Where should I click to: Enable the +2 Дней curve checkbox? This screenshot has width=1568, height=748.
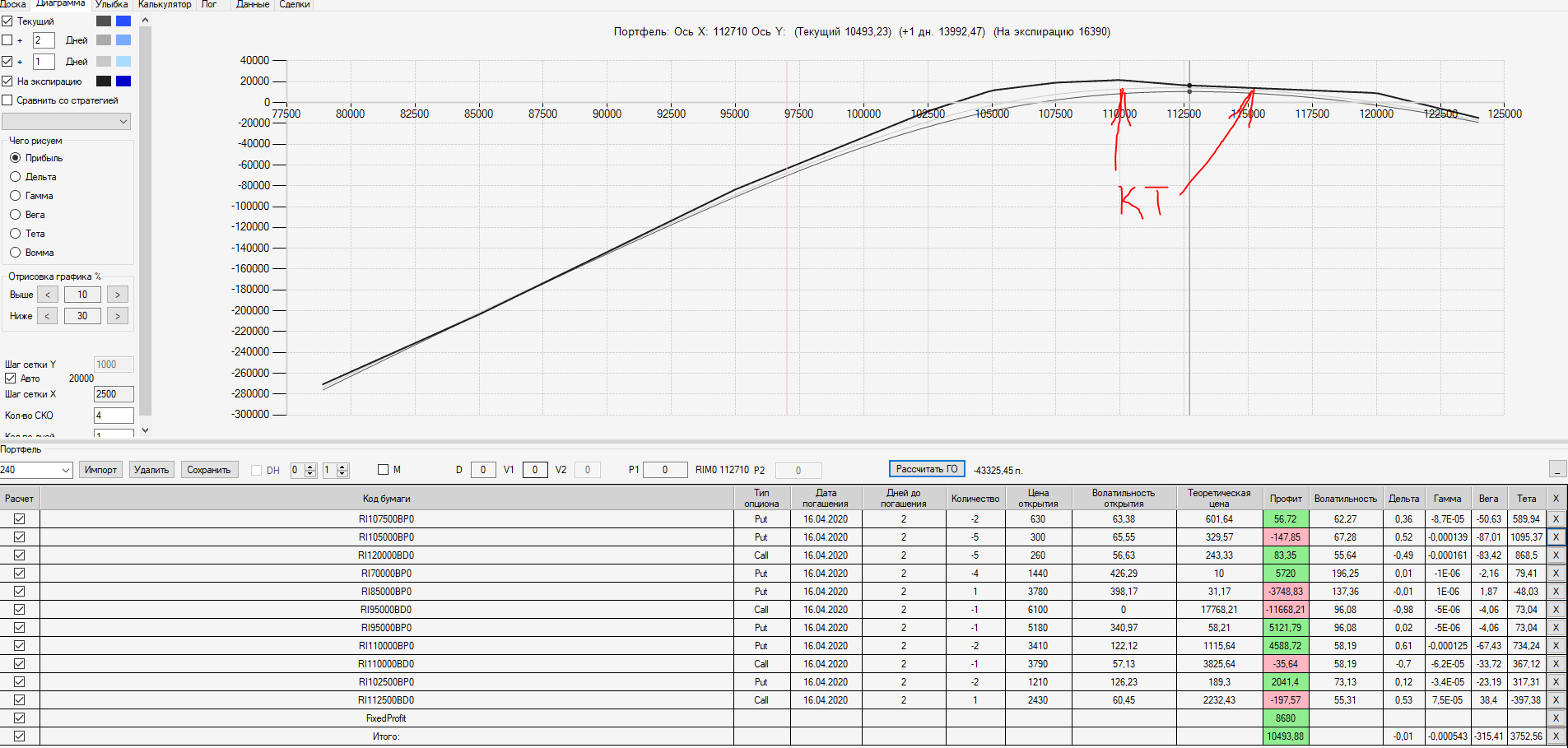pyautogui.click(x=7, y=39)
